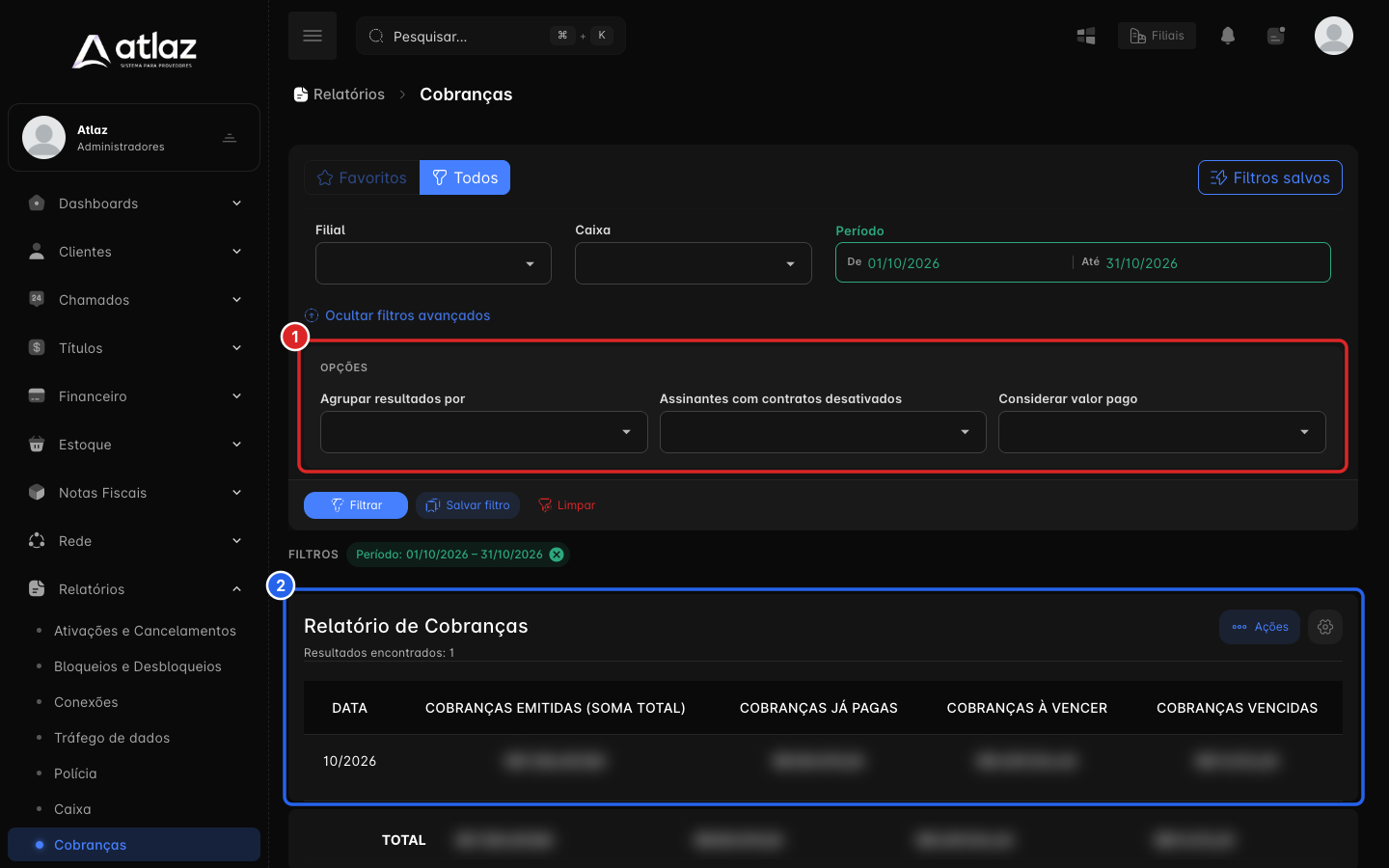Click the Pesquisar search field
Image resolution: width=1389 pixels, height=868 pixels.
pos(491,36)
